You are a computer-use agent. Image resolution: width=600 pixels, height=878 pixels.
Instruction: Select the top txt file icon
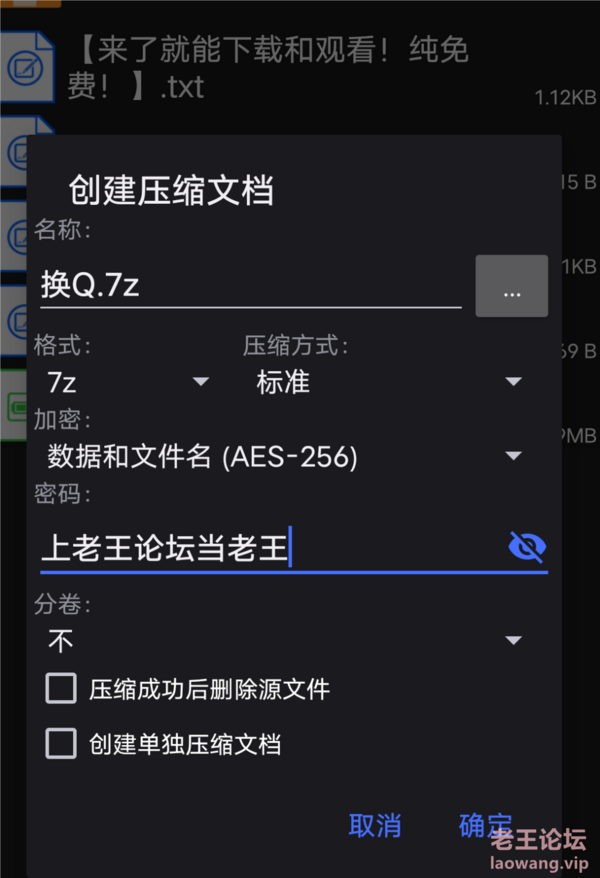(x=27, y=67)
